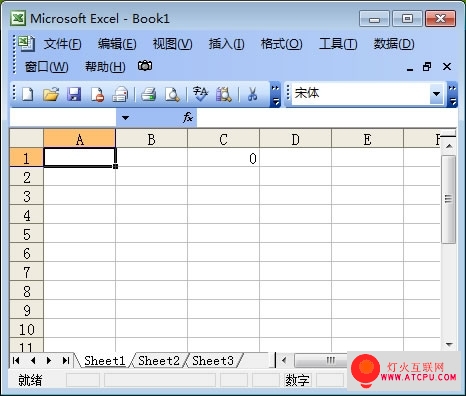Run the Spelling check icon
Screen dimensions: 466x396
[x=200, y=94]
